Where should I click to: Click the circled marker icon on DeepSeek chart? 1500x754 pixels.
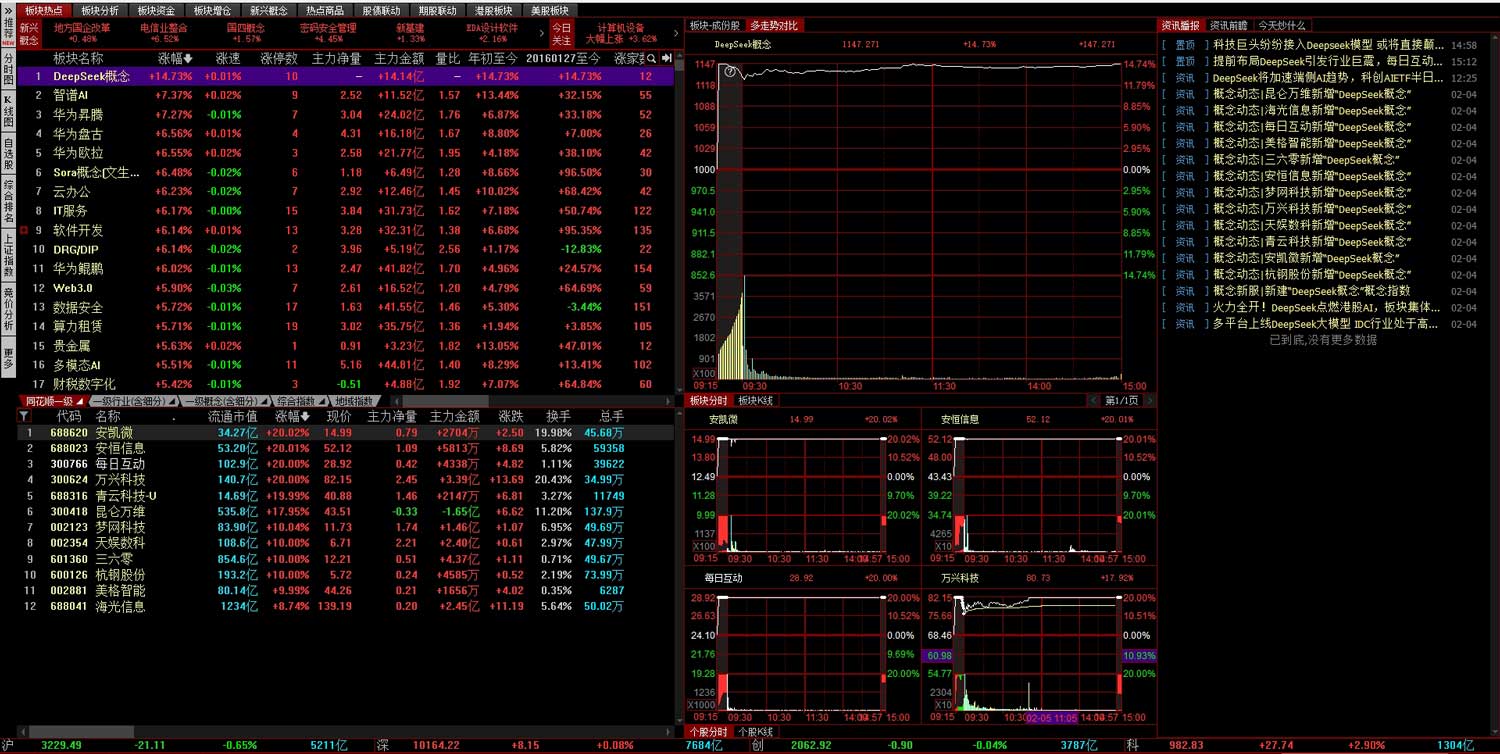[730, 71]
